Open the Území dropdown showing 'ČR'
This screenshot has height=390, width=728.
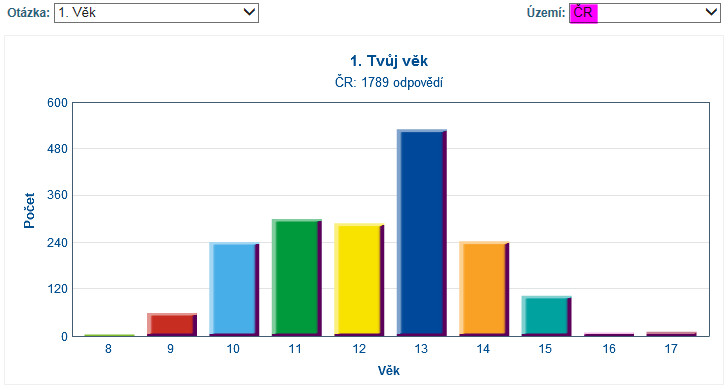[644, 13]
